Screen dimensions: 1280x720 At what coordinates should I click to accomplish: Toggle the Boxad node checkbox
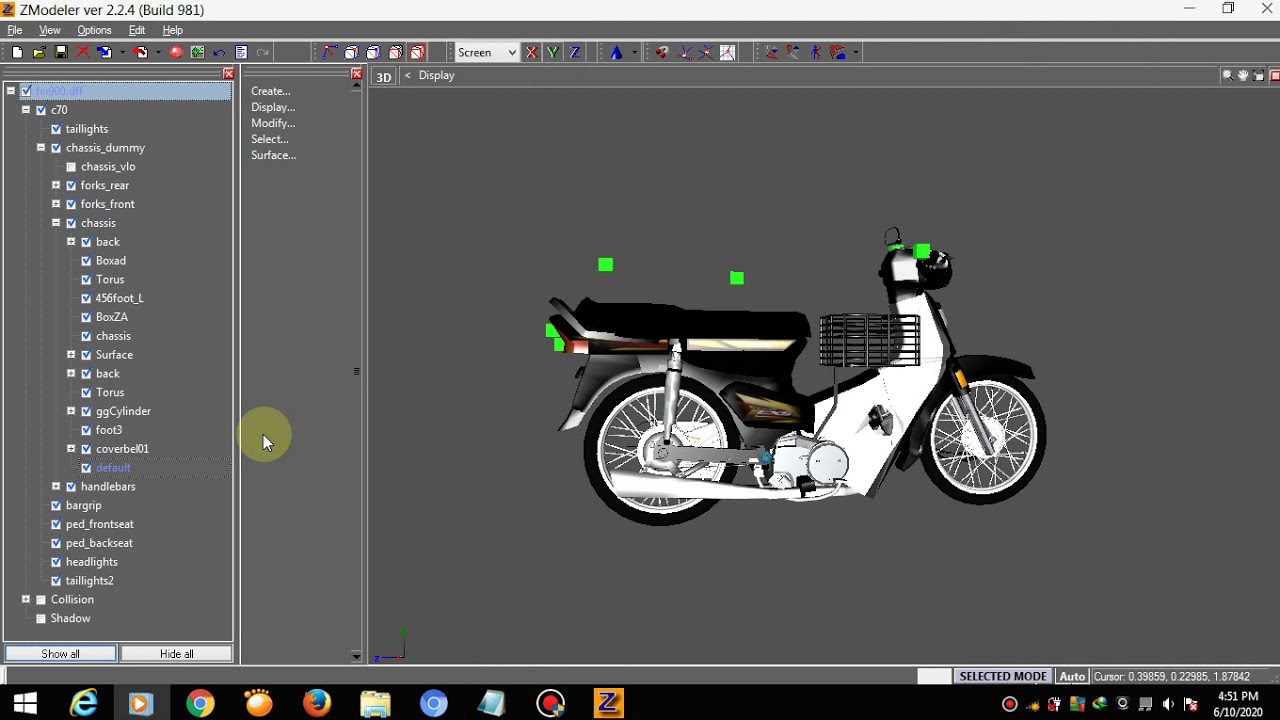[86, 261]
